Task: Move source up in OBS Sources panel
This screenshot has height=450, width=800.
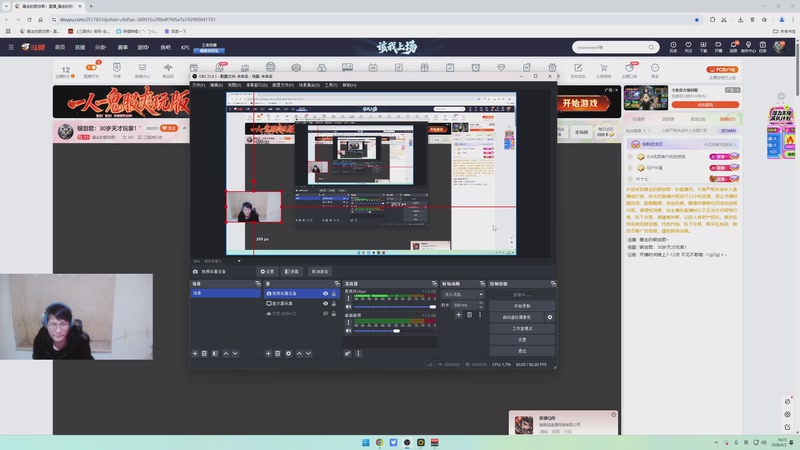Action: pyautogui.click(x=299, y=353)
